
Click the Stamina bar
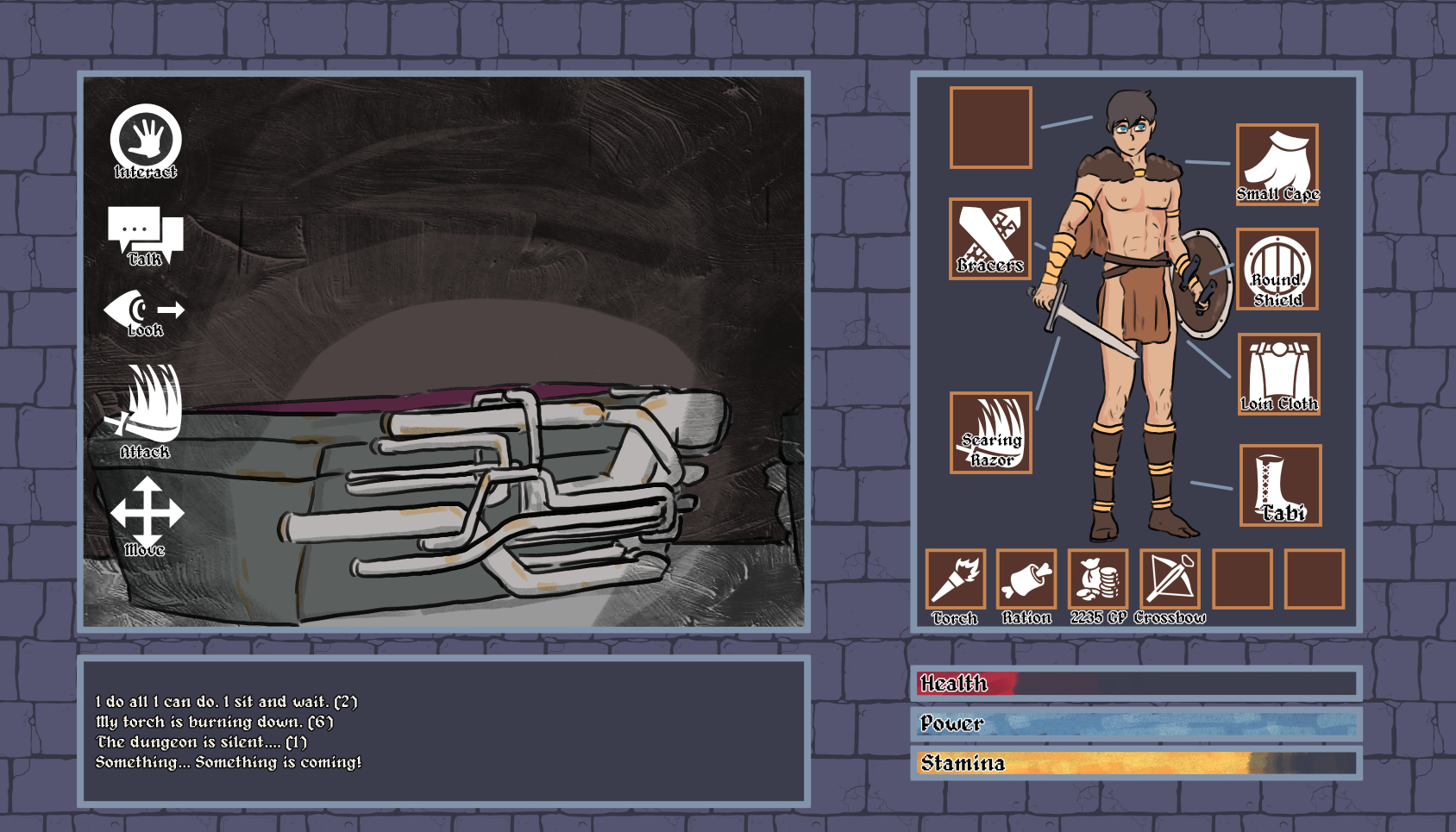(x=1136, y=763)
